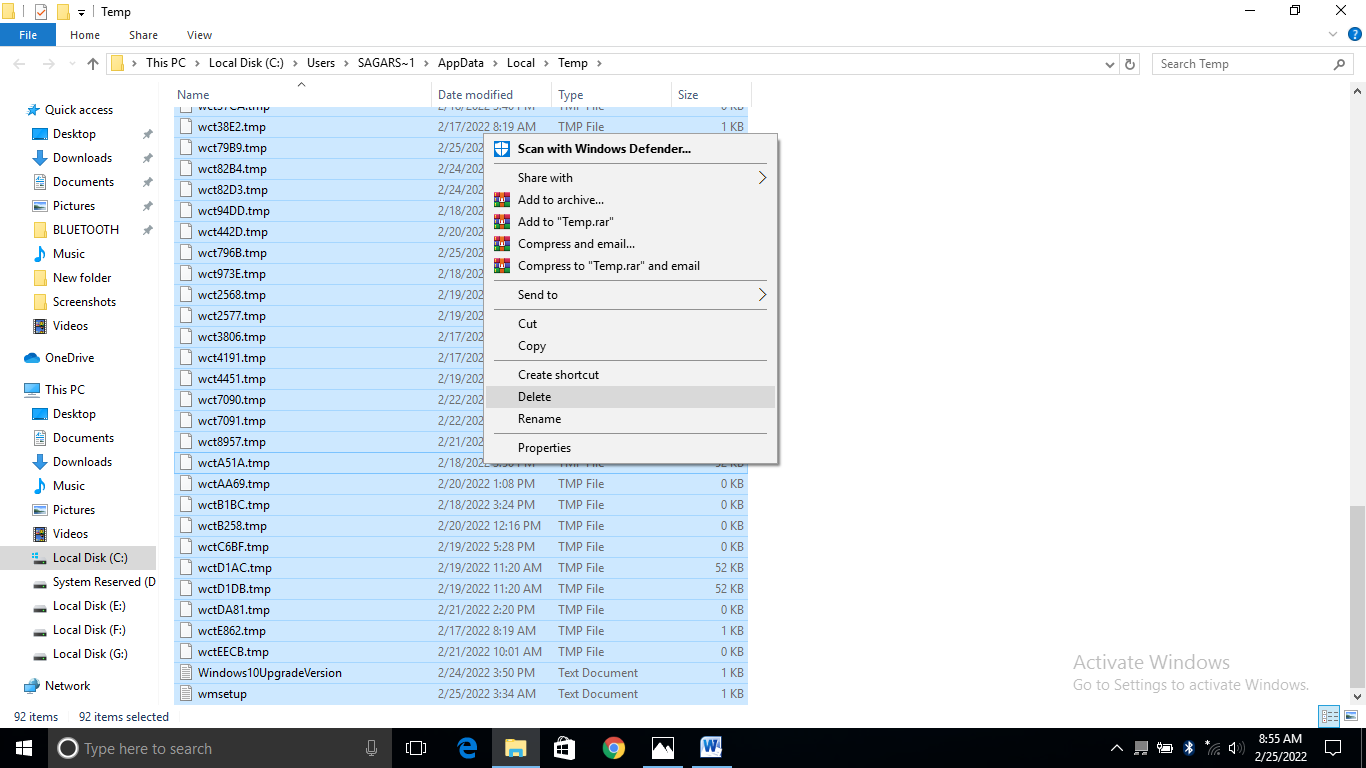Expand the Share with submenu arrow
The height and width of the screenshot is (768, 1366).
click(x=761, y=178)
